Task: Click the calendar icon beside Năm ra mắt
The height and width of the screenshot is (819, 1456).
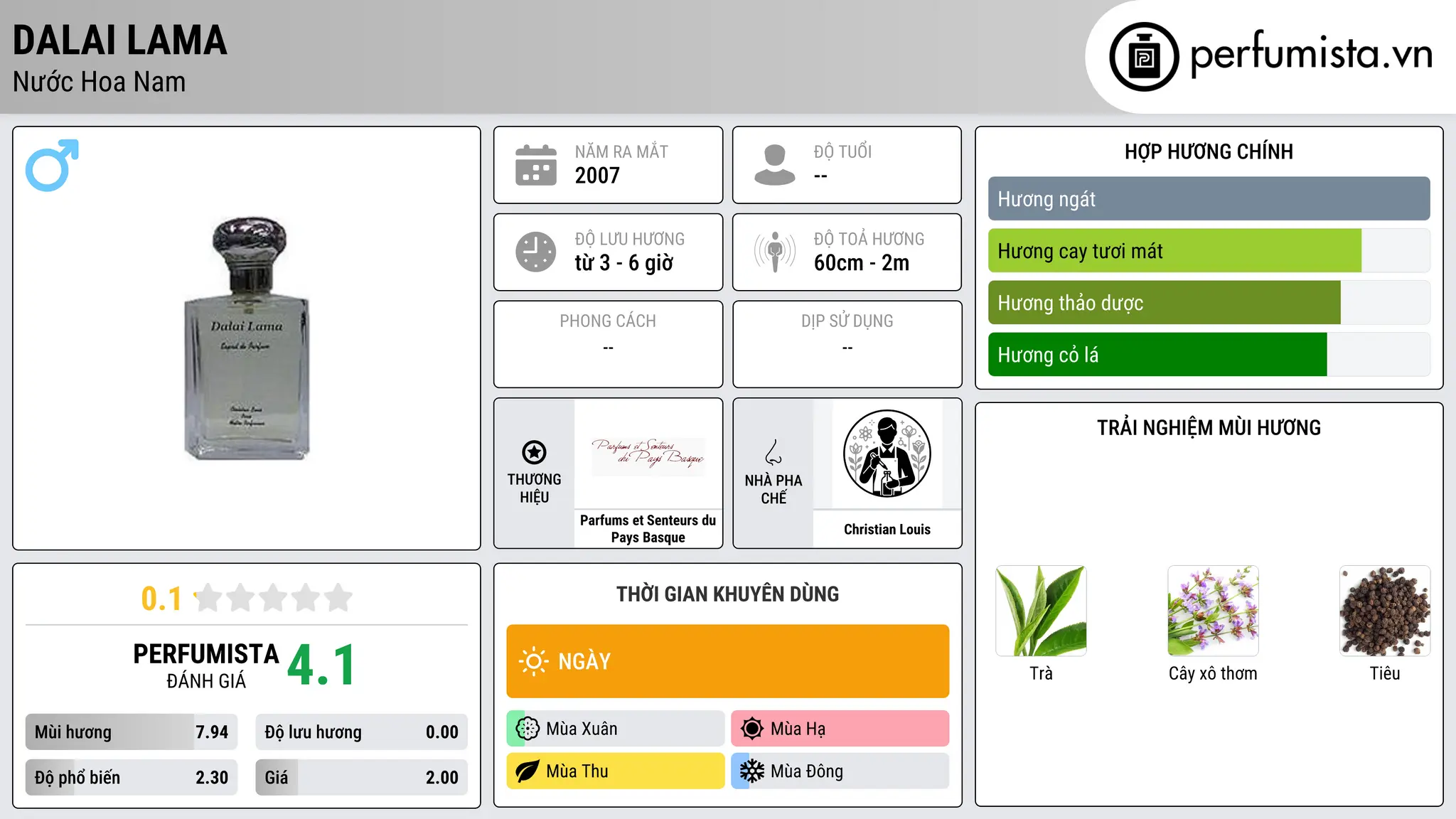Action: 536,165
